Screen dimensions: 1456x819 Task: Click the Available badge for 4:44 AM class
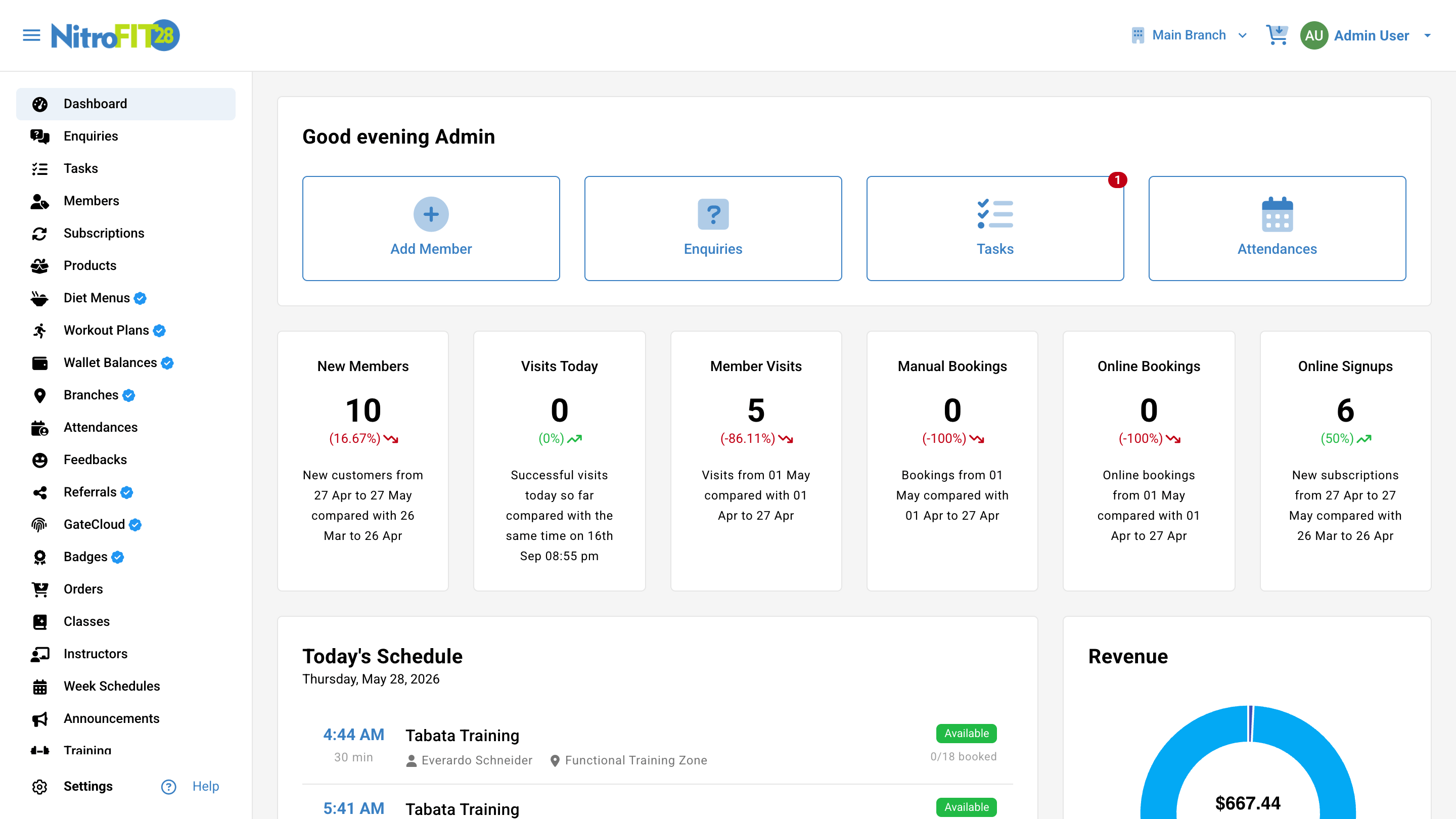click(967, 734)
